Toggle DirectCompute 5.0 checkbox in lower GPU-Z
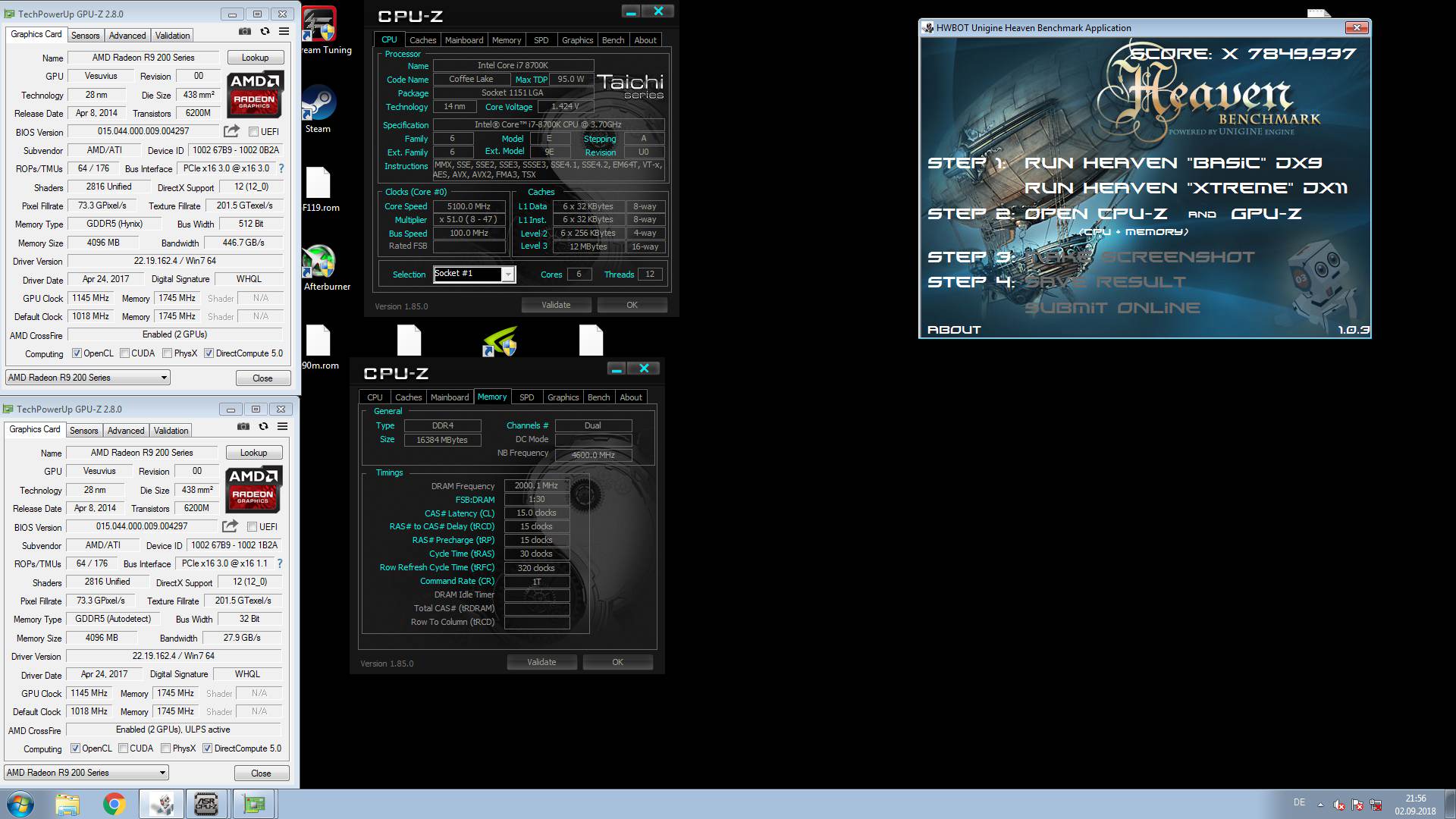 coord(207,748)
